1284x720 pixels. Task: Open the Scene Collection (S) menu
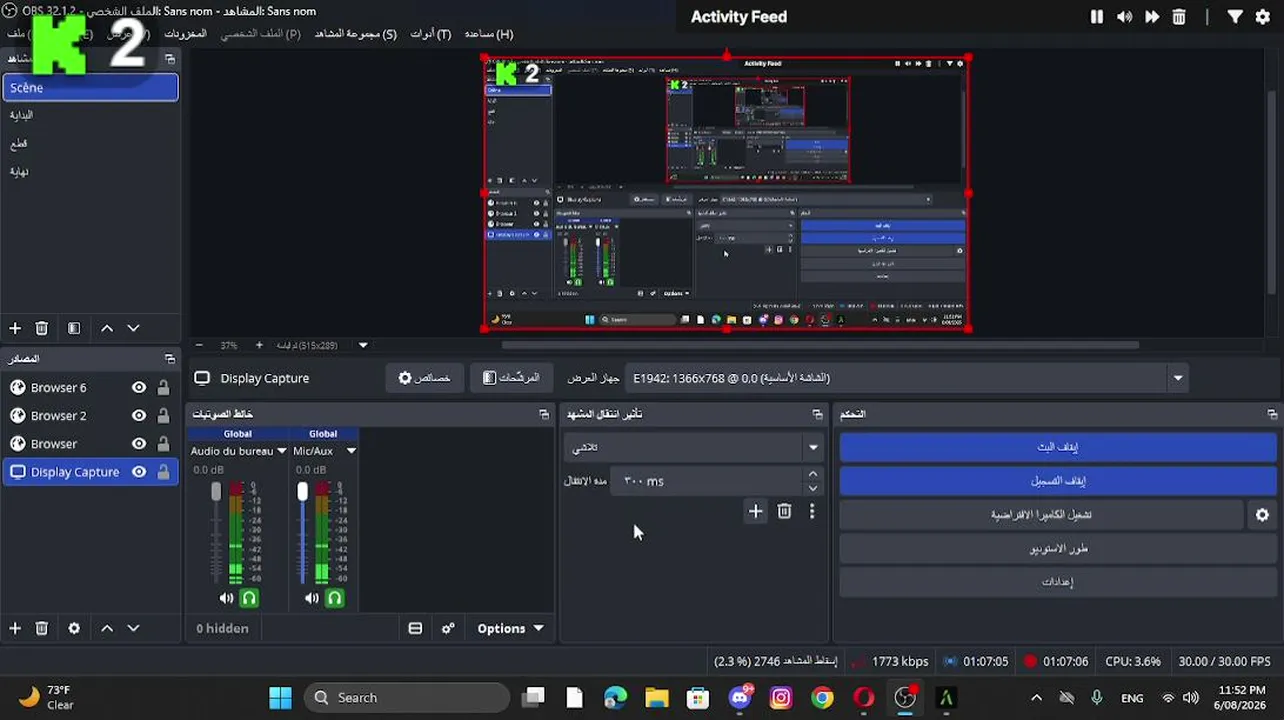(356, 34)
